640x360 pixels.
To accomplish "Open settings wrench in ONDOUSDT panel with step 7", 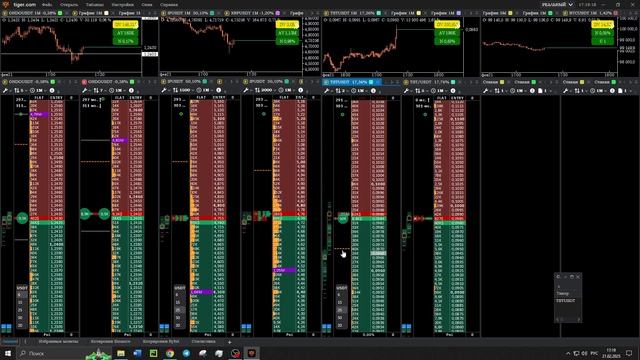I will pos(84,90).
